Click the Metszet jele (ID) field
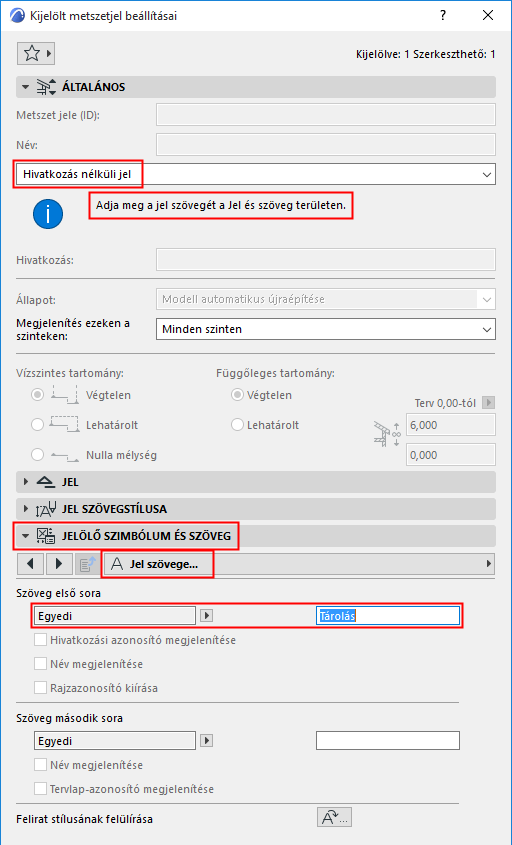Screen dimensions: 512x845 pos(326,115)
